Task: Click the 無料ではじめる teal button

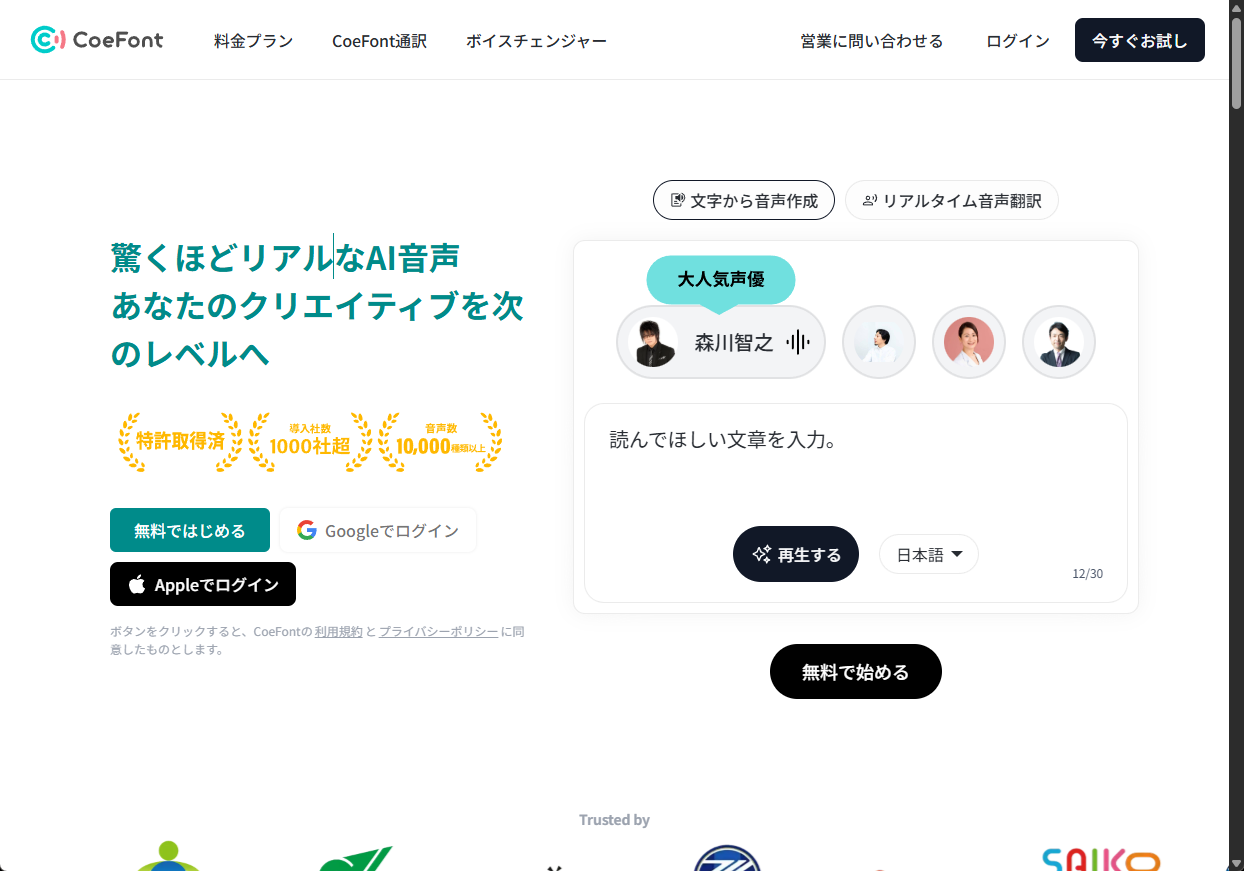Action: [x=190, y=530]
